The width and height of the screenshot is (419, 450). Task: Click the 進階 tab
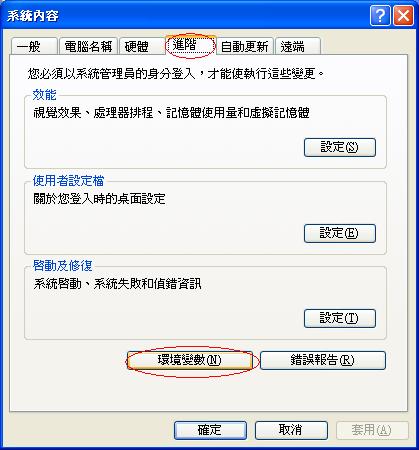190,45
